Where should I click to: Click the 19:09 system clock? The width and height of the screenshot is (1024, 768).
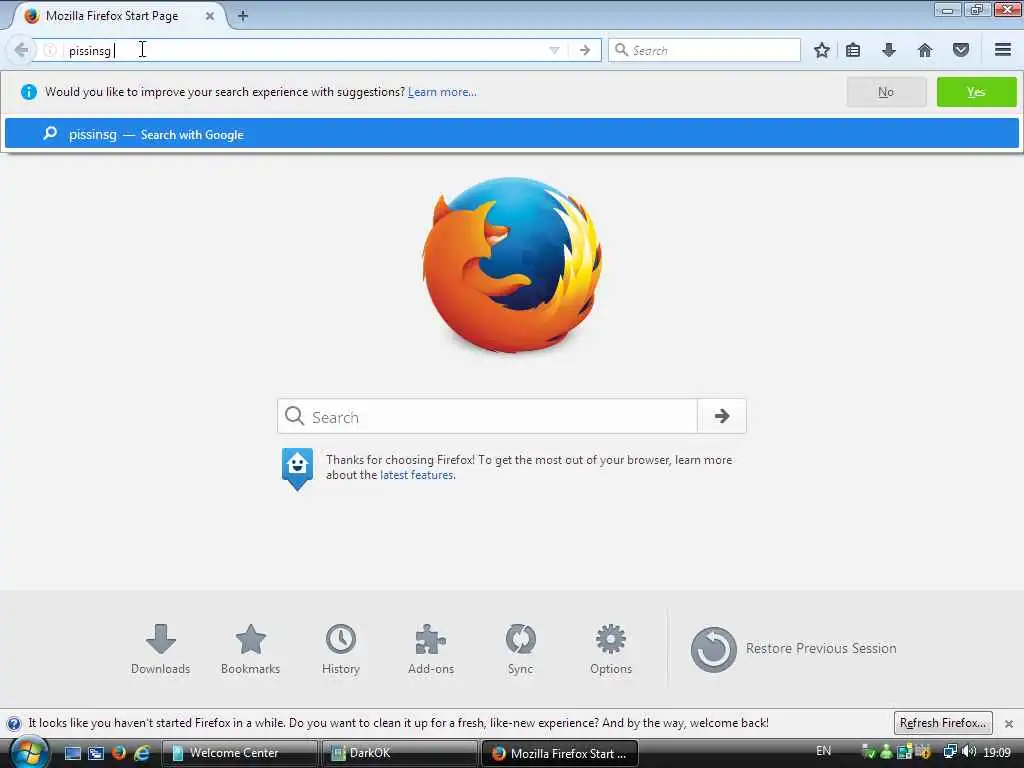(x=997, y=752)
